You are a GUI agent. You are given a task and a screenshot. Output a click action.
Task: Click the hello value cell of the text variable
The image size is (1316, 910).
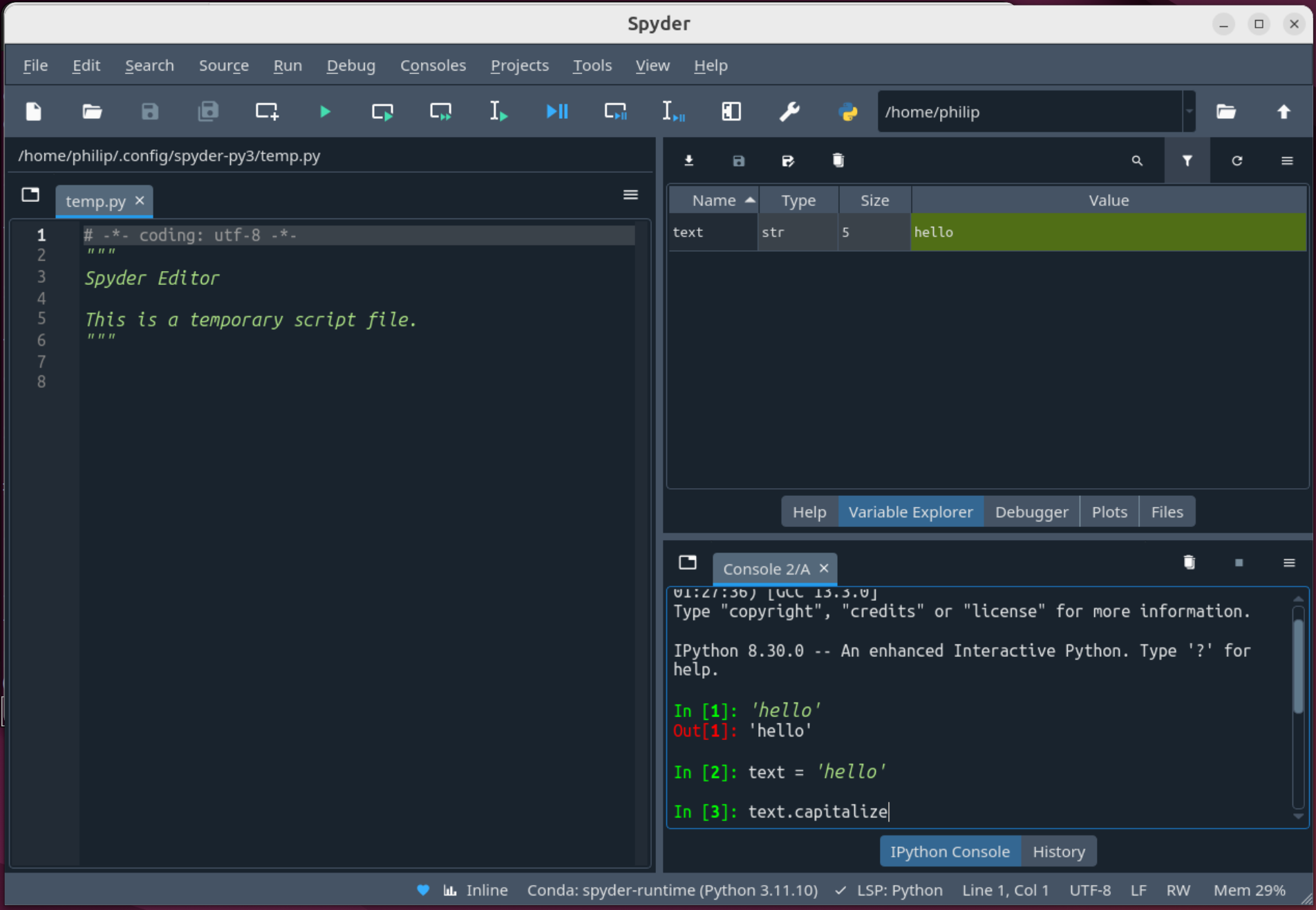click(x=1109, y=232)
